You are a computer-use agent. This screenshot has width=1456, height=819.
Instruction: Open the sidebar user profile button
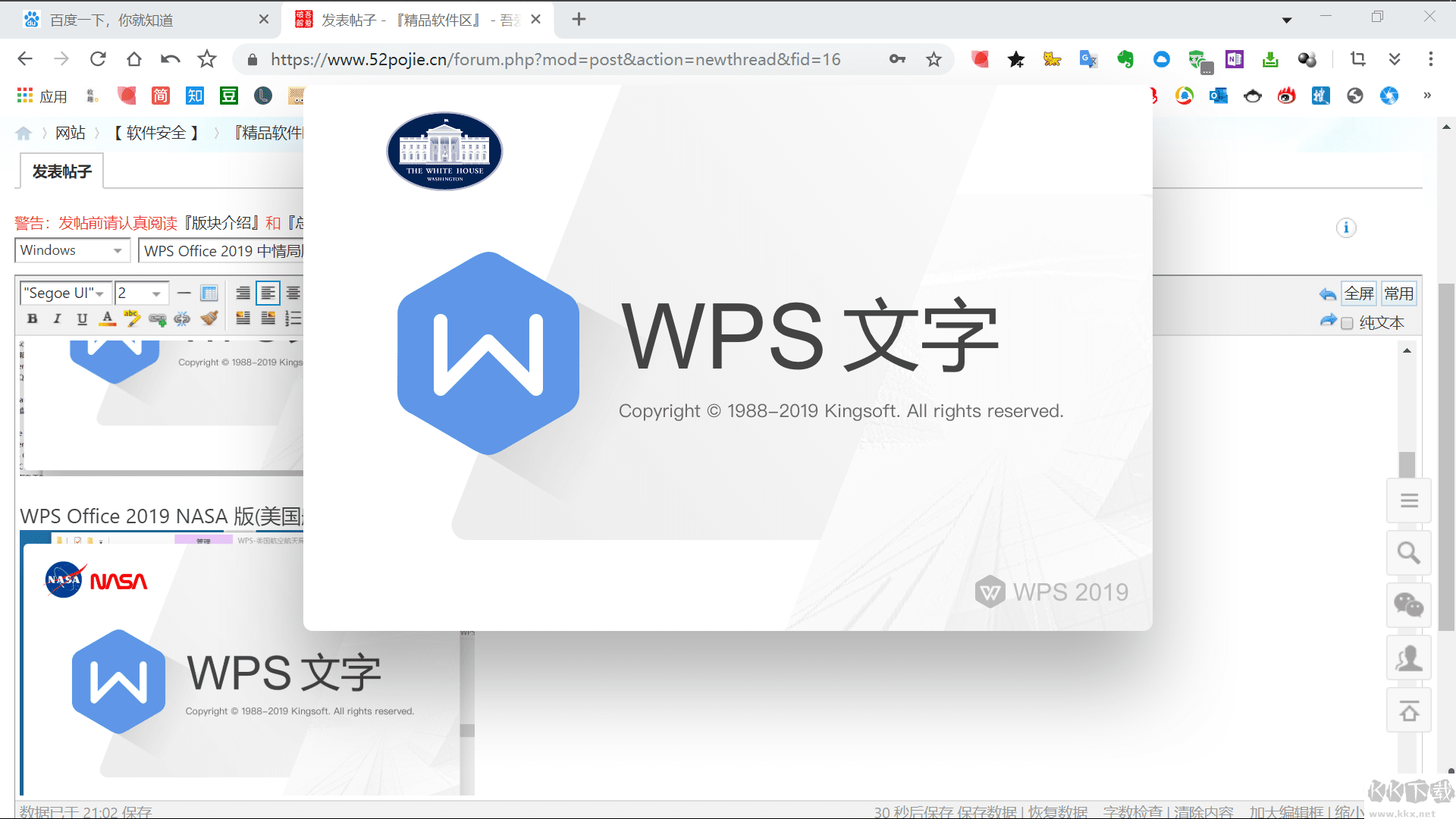click(x=1409, y=657)
